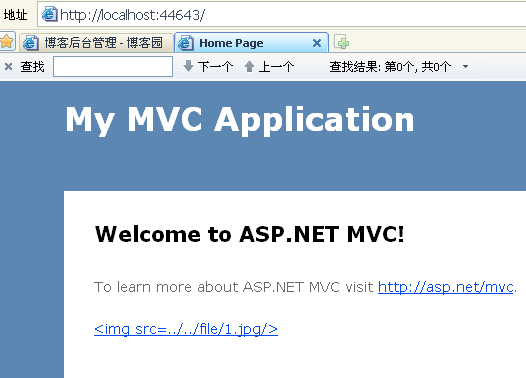Click the address bar URL field
Screen dimensions: 526x378
point(282,14)
